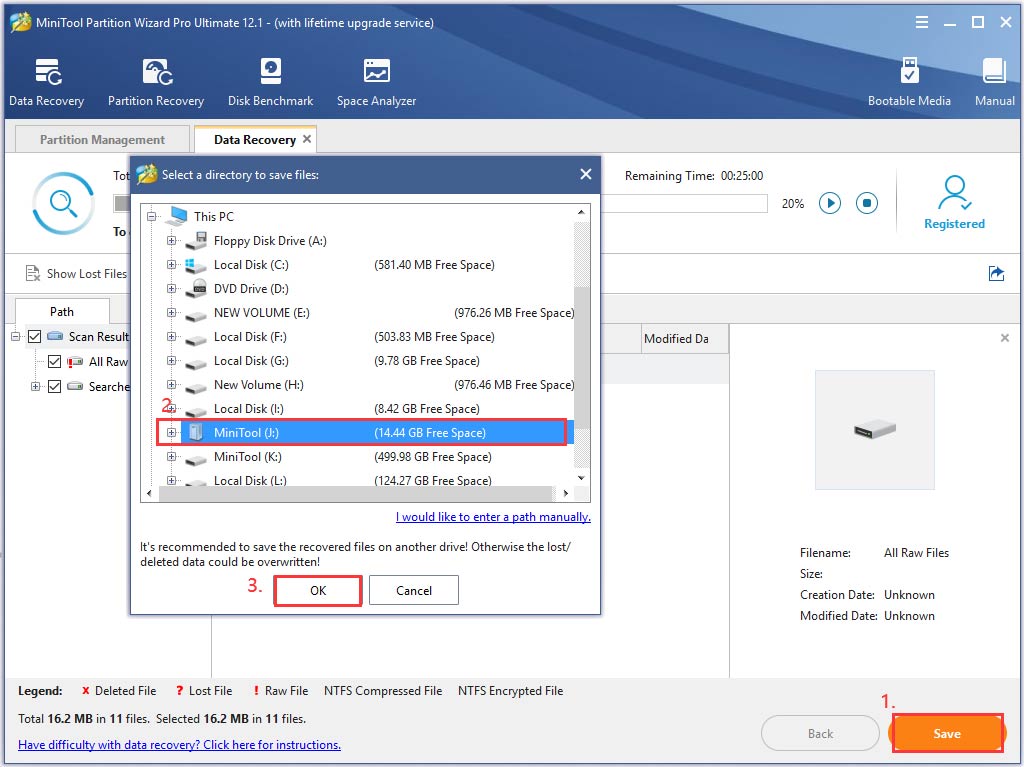Collapse the Scan Result tree node
1024x767 pixels.
(x=16, y=336)
